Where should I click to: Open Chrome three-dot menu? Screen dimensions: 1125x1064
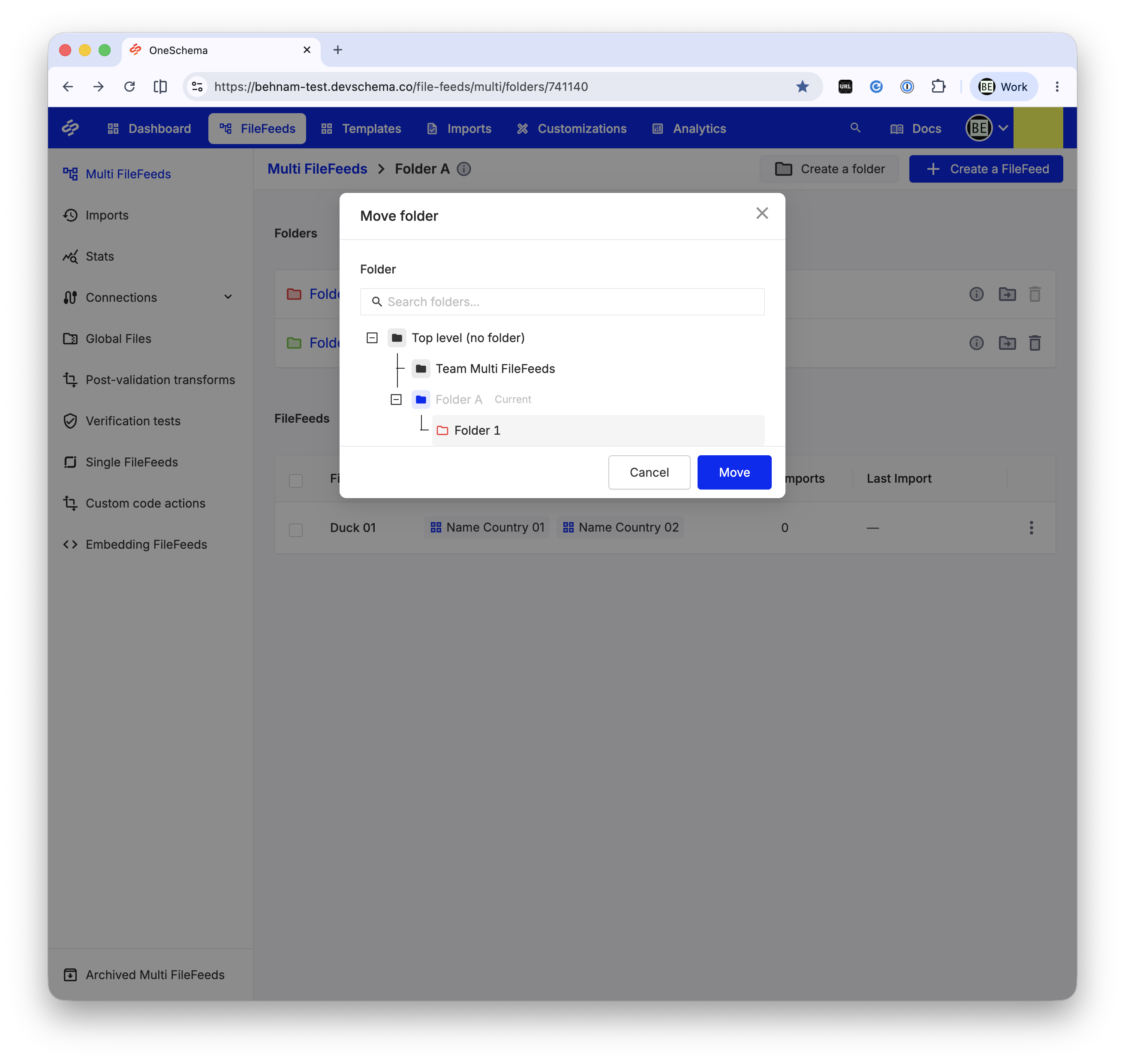(x=1057, y=87)
